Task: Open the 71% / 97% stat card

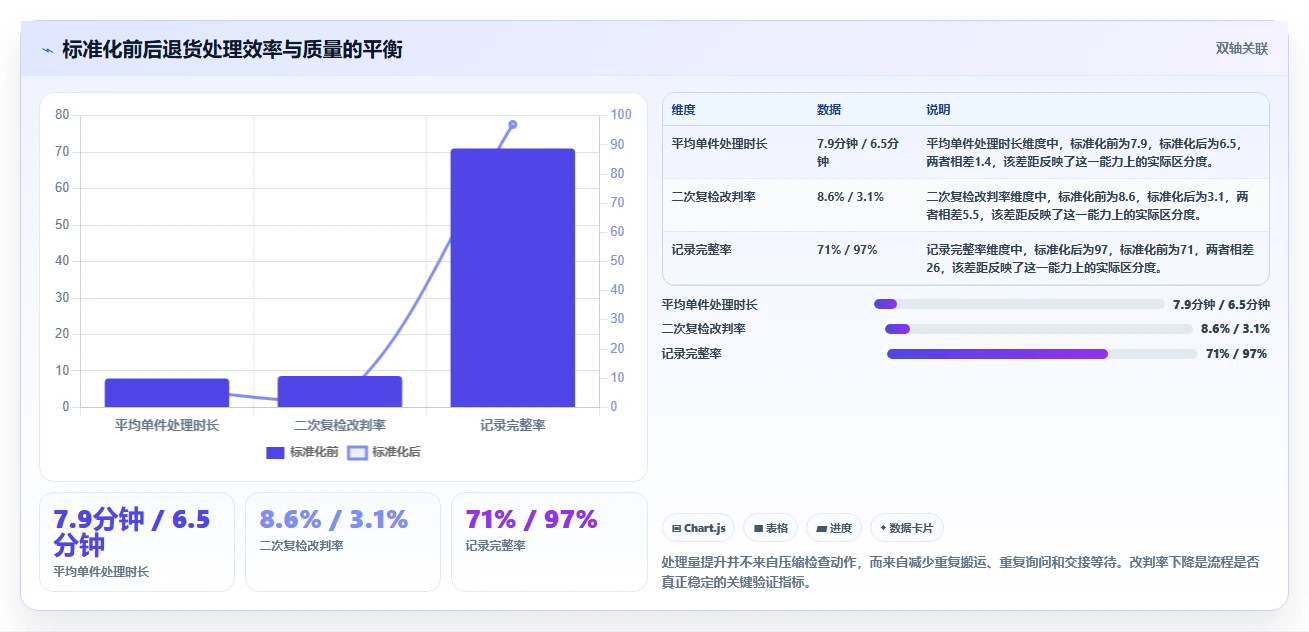Action: pos(549,542)
